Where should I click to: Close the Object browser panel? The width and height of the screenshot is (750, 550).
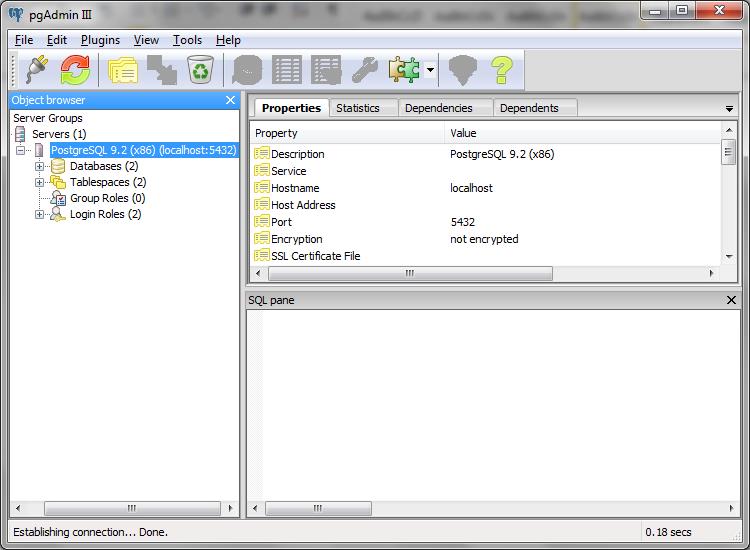(x=231, y=100)
